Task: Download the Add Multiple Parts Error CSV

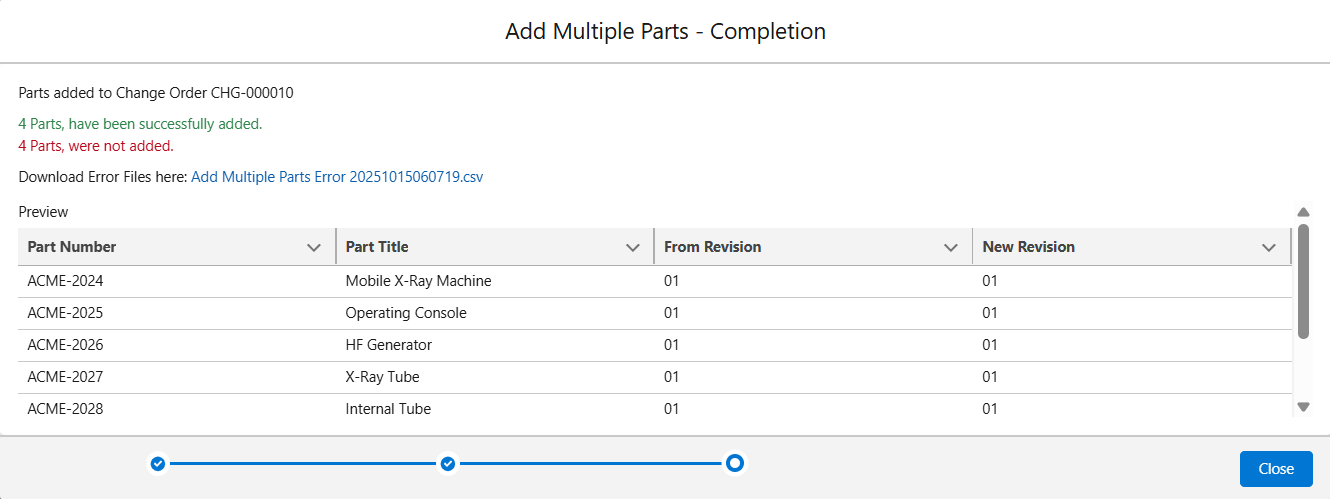Action: click(x=337, y=177)
